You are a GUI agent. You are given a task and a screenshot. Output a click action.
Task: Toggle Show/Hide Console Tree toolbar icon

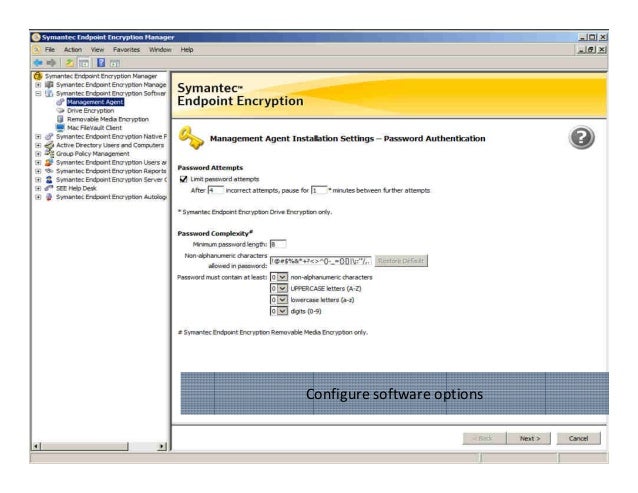(83, 63)
